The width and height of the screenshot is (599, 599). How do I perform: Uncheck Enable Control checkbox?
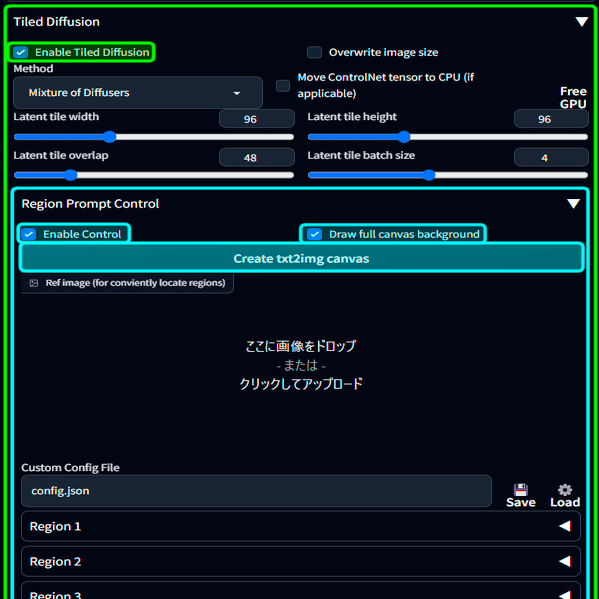pyautogui.click(x=29, y=234)
